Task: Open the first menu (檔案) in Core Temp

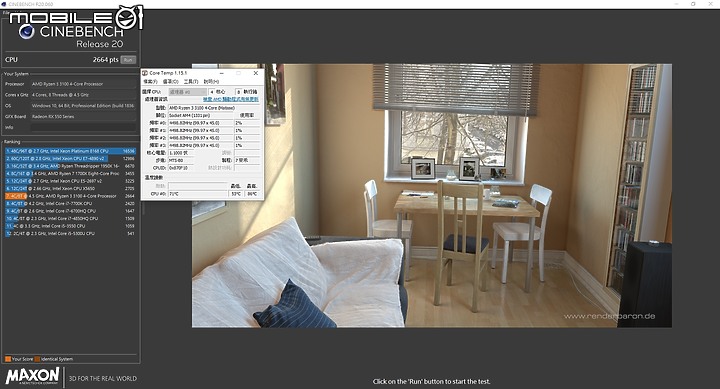Action: 150,81
